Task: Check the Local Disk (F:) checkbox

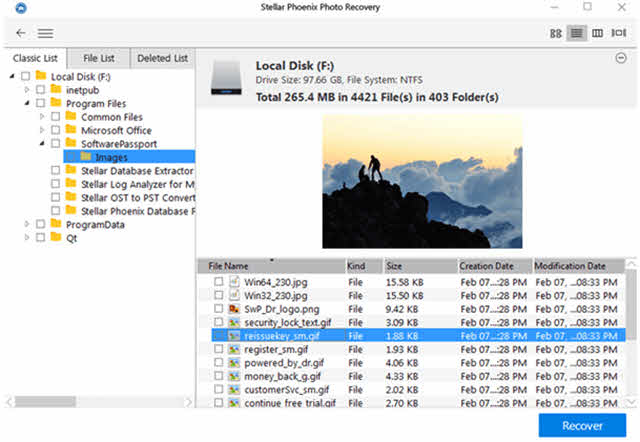Action: pyautogui.click(x=25, y=76)
